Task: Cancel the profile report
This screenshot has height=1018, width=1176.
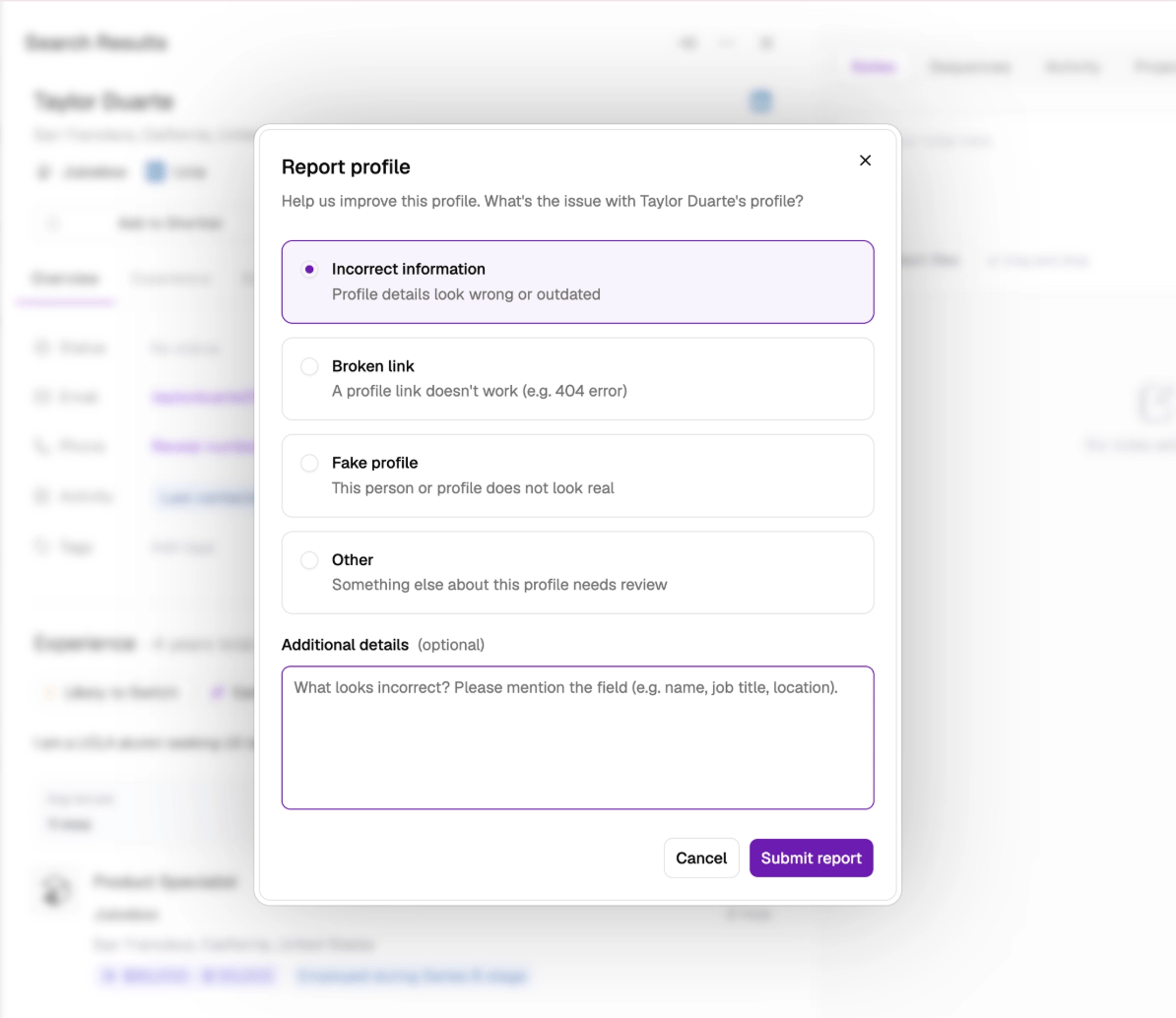Action: (x=701, y=858)
